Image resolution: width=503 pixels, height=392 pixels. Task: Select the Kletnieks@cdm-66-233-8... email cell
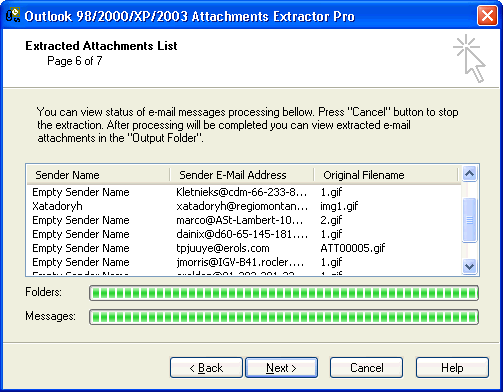pos(242,192)
